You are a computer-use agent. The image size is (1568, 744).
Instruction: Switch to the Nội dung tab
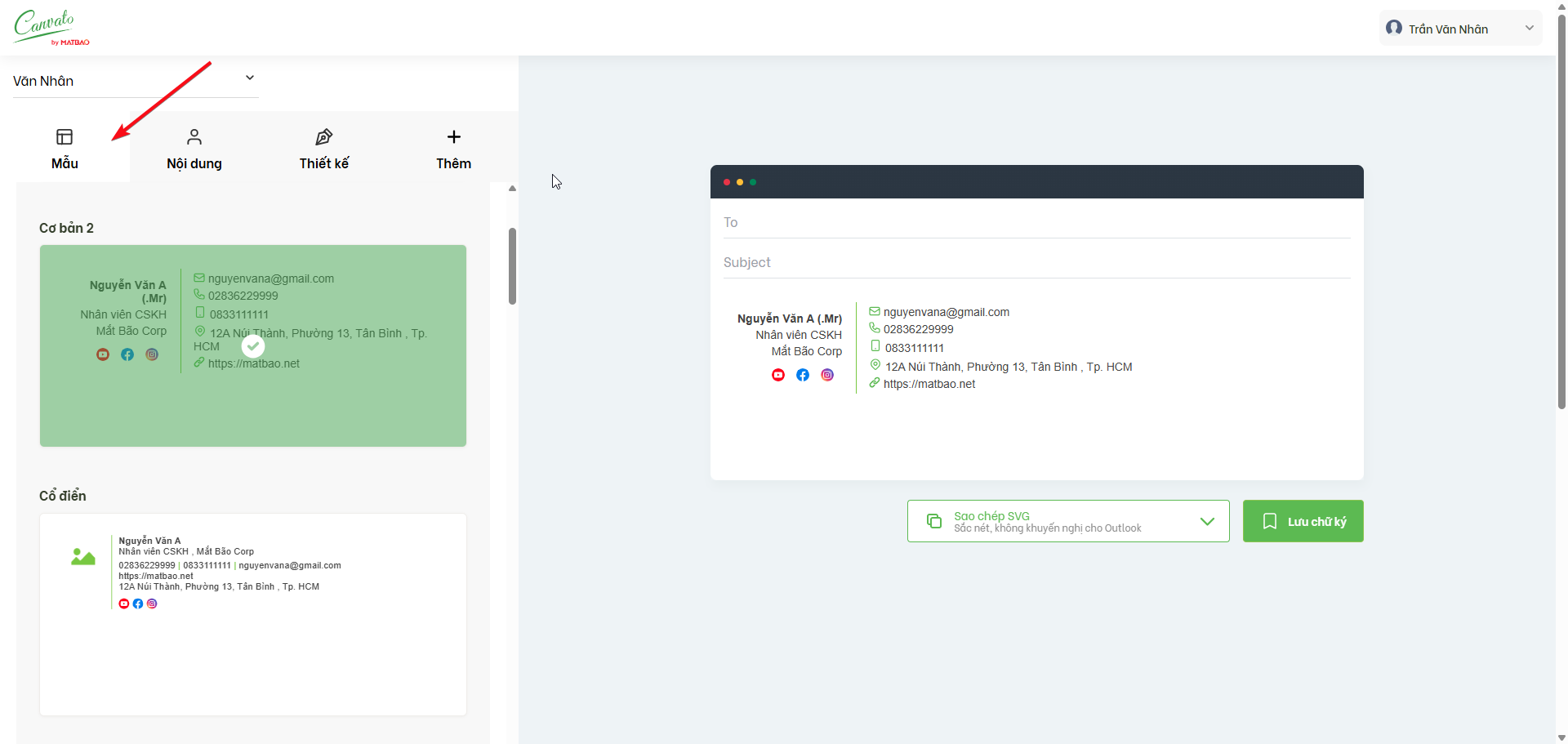pyautogui.click(x=194, y=149)
